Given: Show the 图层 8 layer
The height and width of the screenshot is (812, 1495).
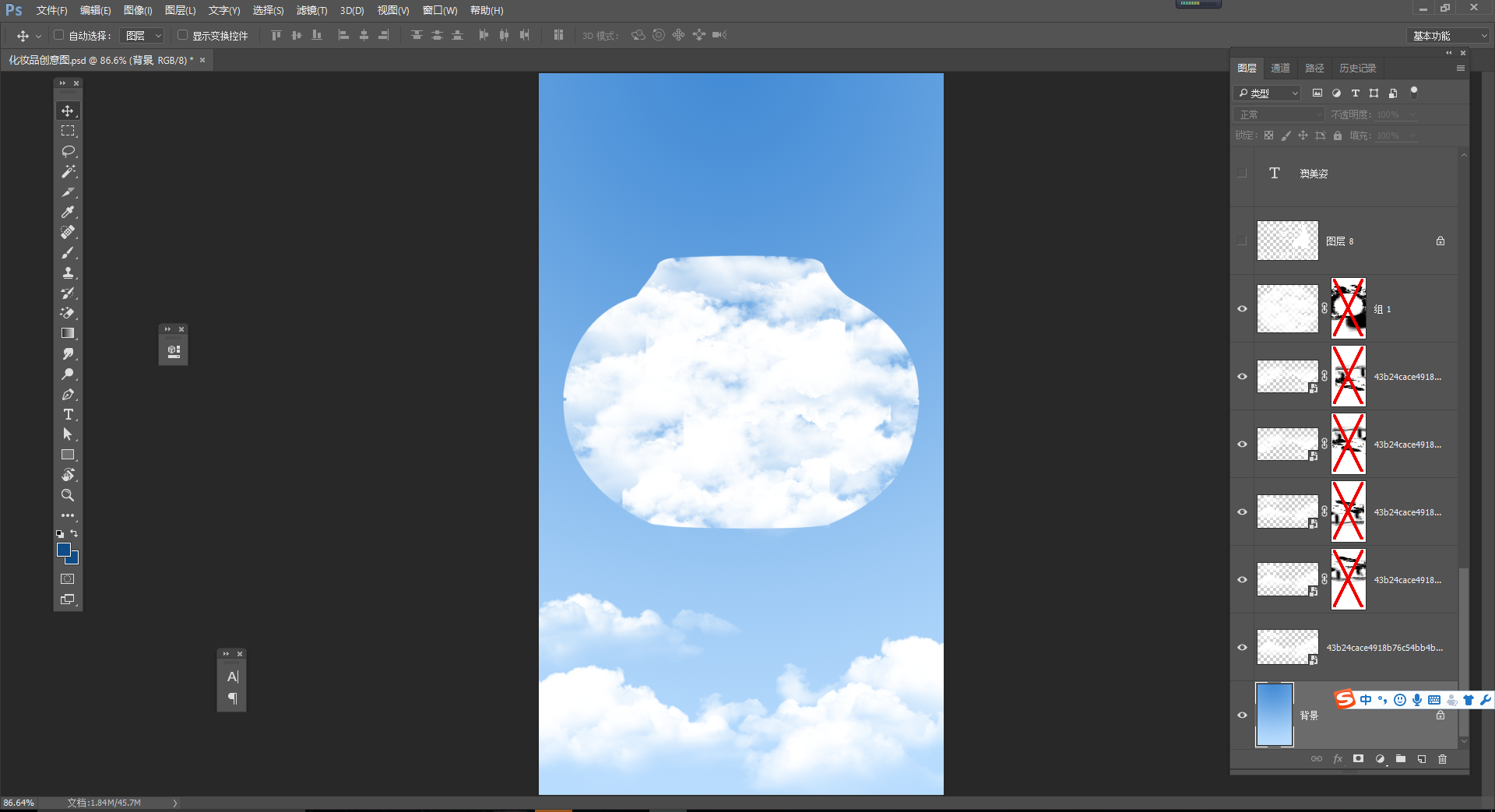Looking at the screenshot, I should point(1242,241).
